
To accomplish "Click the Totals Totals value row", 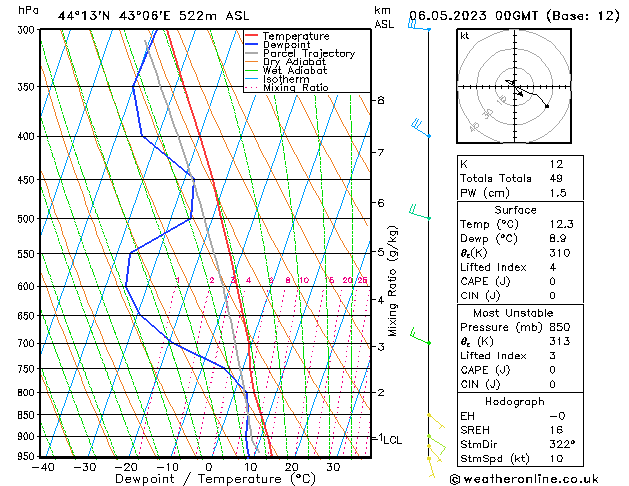I will [x=515, y=178].
